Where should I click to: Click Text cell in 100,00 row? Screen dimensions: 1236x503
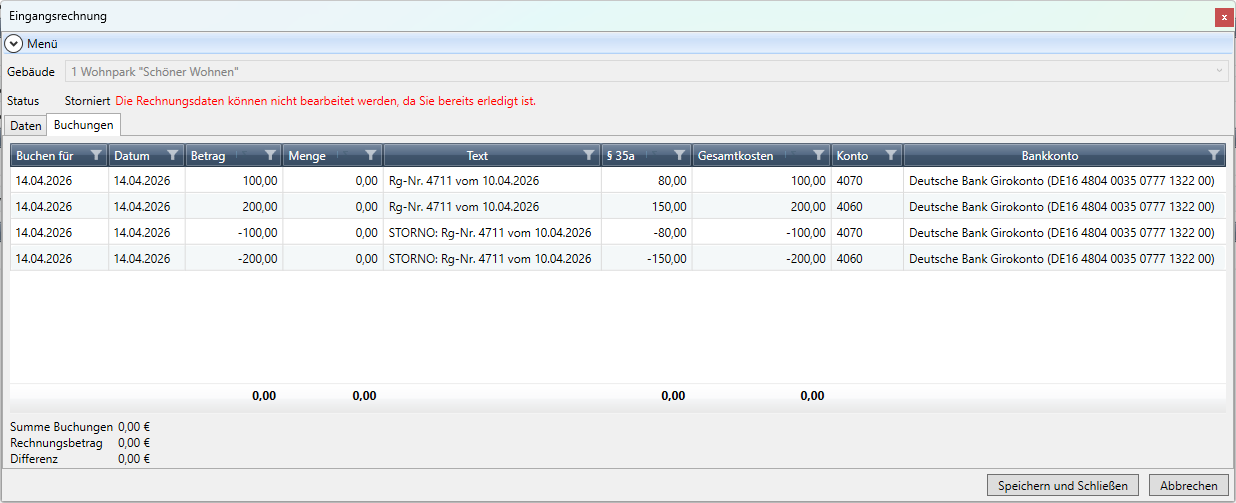492,181
